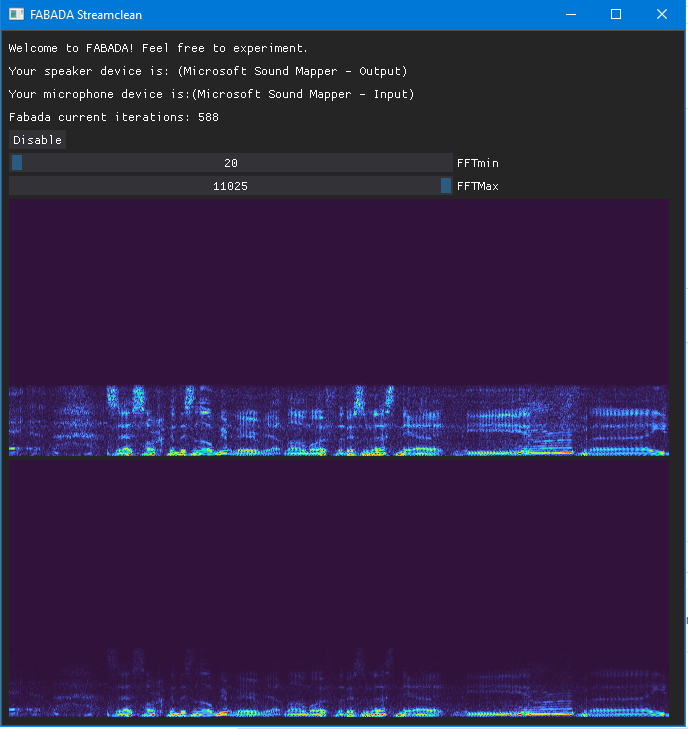Close the FABADA Streamclean window

point(662,14)
